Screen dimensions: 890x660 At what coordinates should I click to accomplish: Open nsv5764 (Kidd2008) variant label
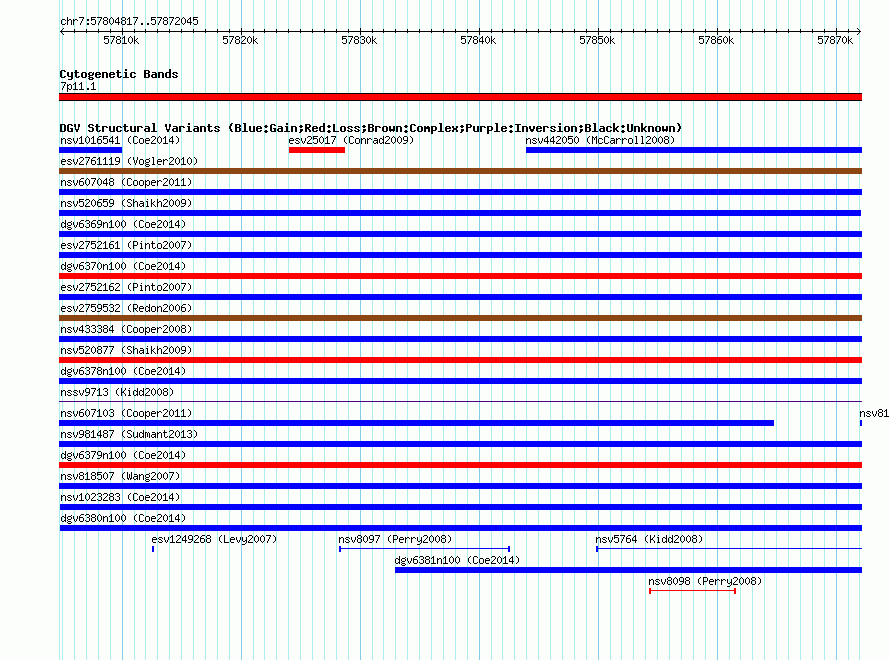(x=649, y=539)
